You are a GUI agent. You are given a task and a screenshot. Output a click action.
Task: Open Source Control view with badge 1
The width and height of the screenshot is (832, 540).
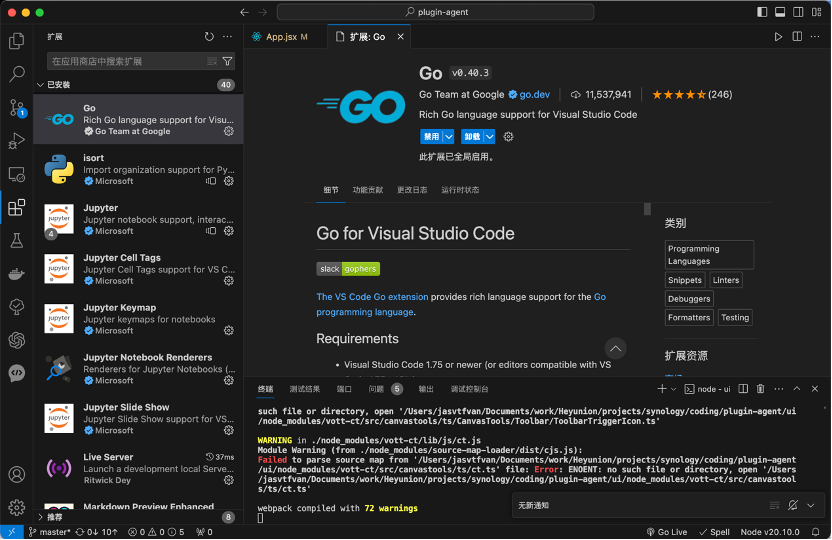tap(16, 108)
